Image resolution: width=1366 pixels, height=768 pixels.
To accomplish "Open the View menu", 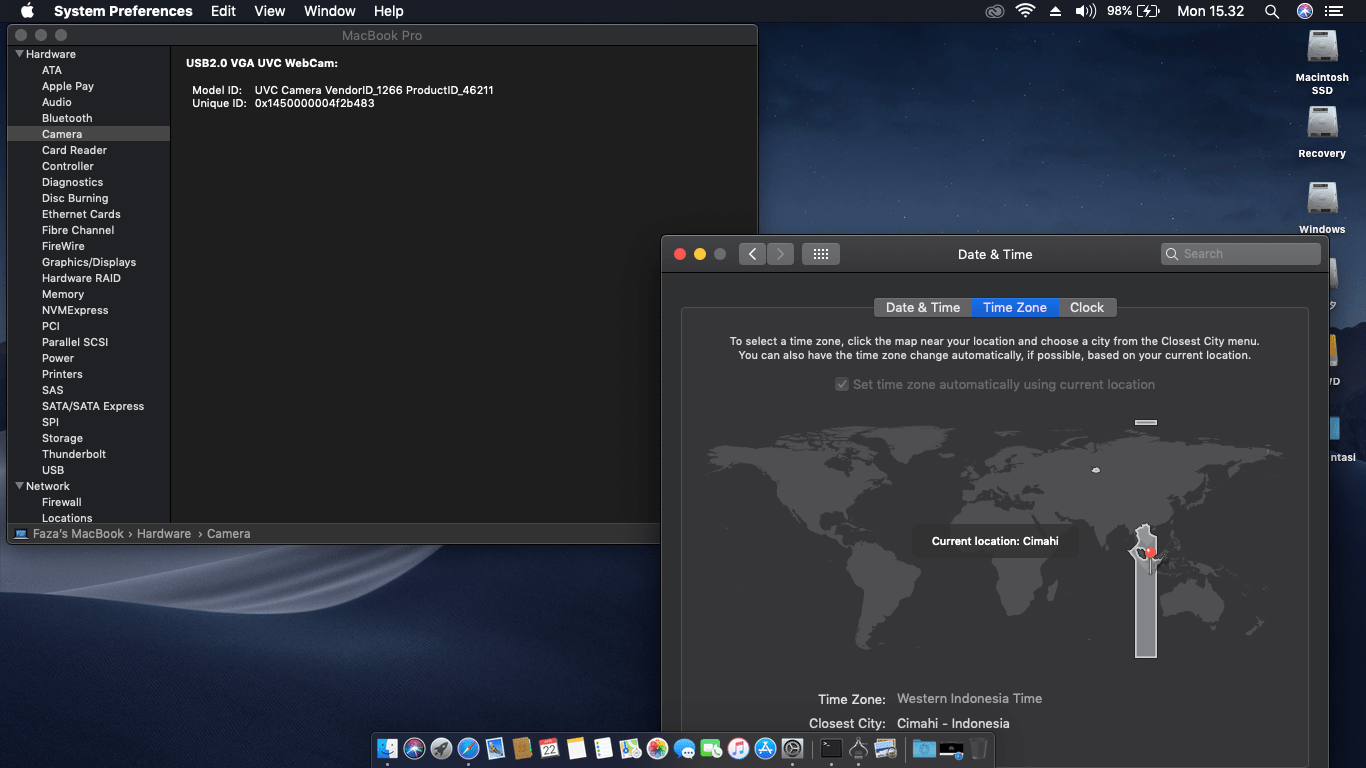I will 270,11.
